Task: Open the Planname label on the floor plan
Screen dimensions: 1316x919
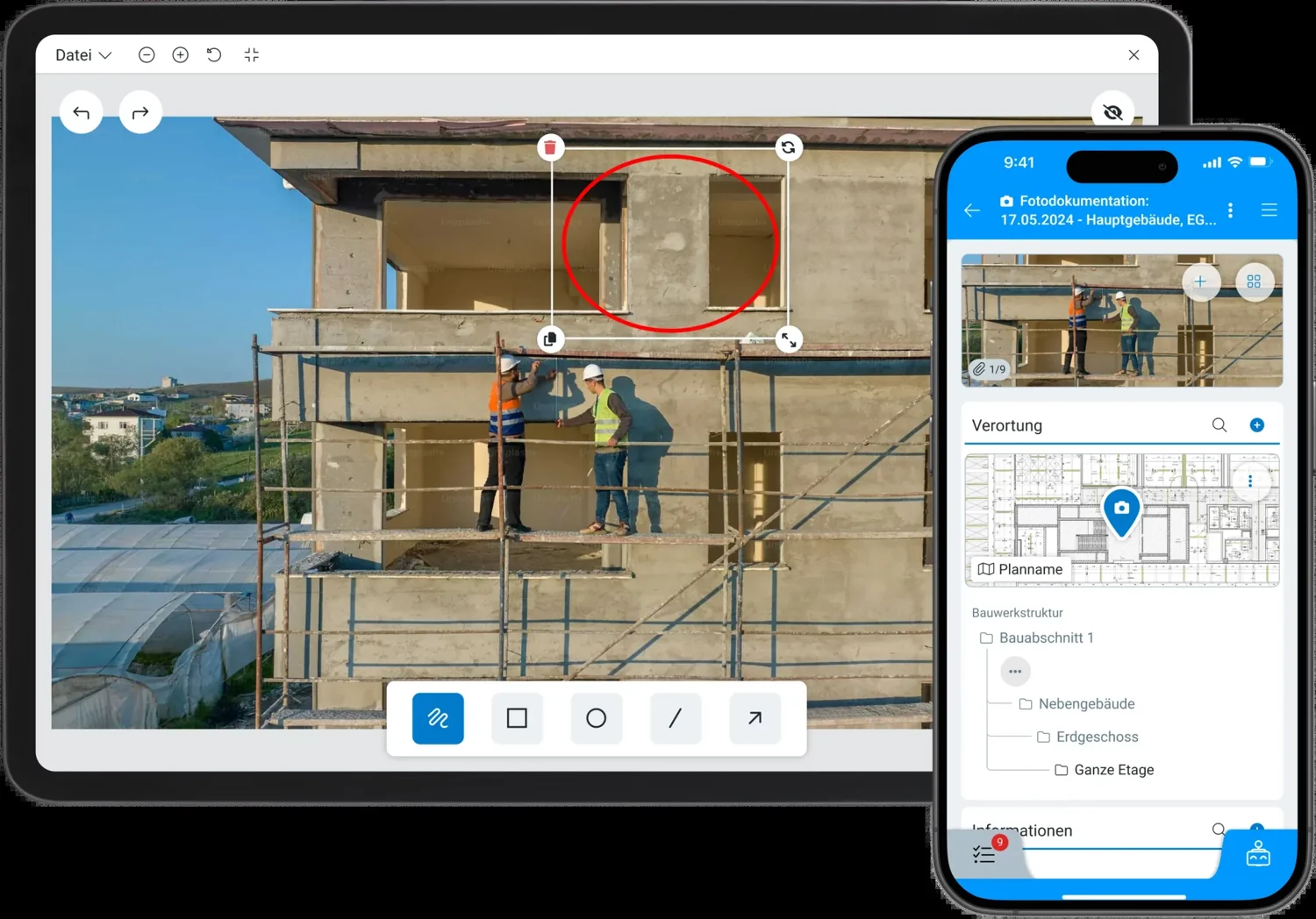Action: [1020, 569]
